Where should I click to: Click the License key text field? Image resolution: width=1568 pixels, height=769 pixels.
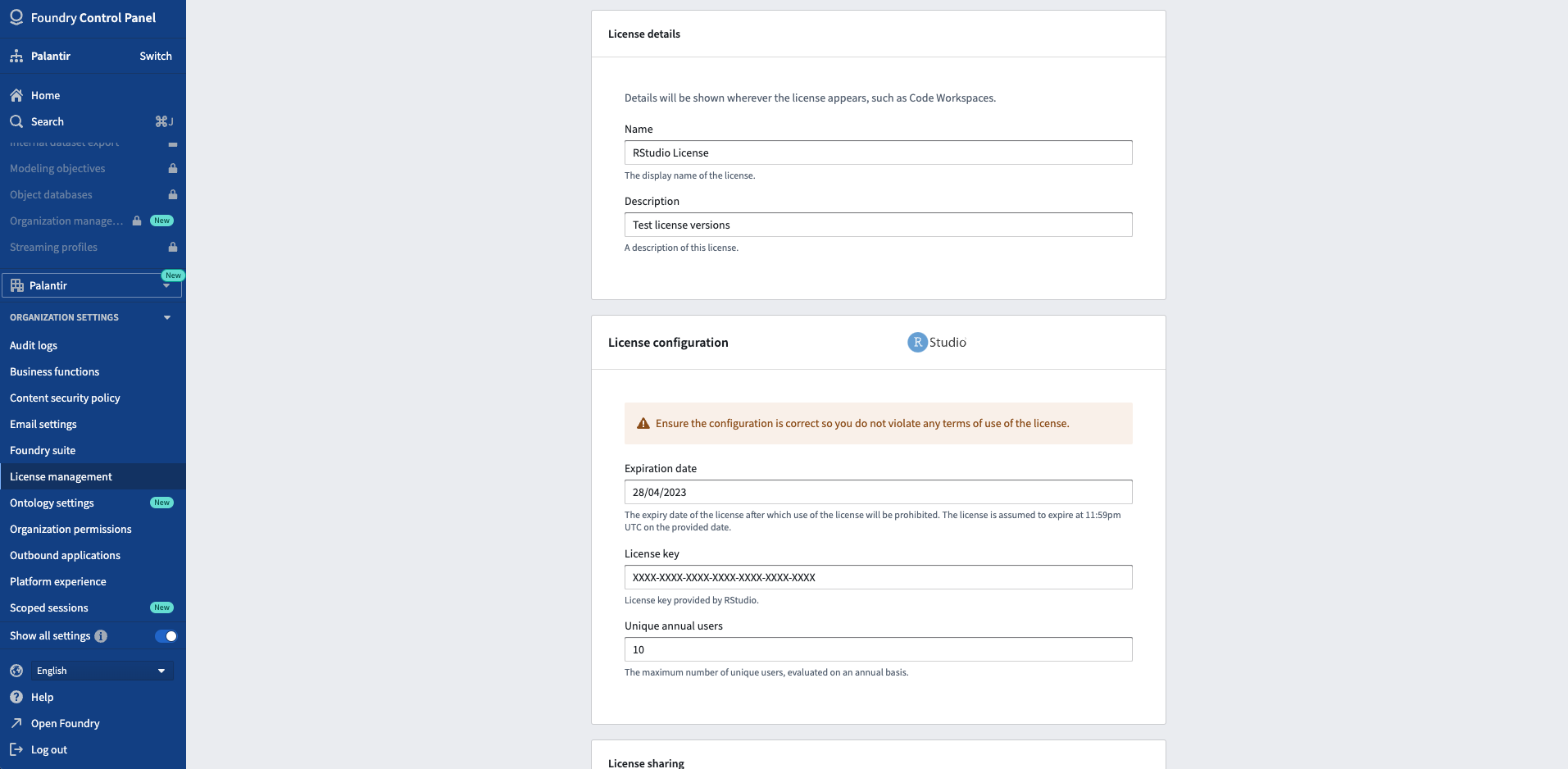(x=879, y=577)
